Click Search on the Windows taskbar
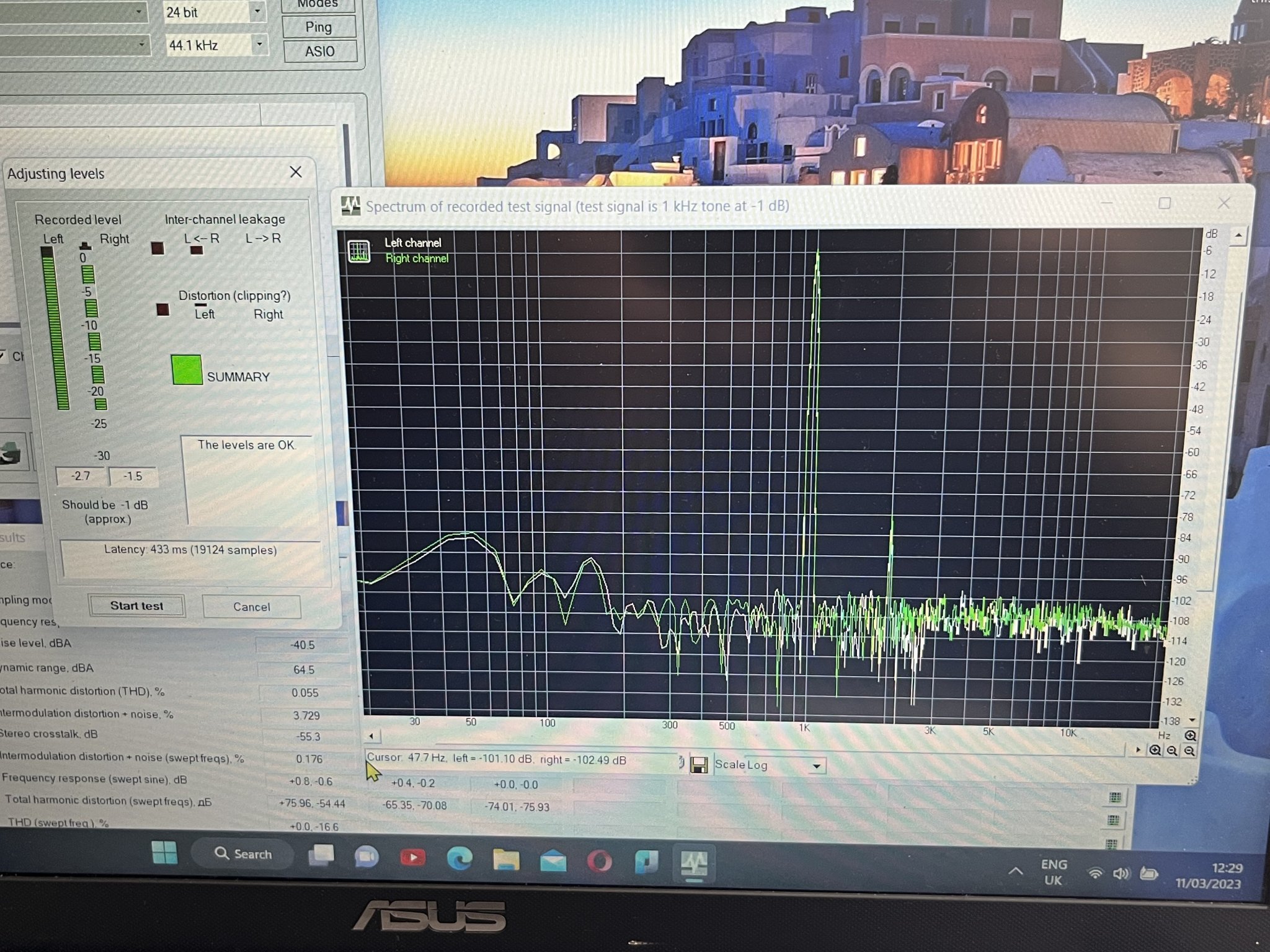 pyautogui.click(x=243, y=854)
